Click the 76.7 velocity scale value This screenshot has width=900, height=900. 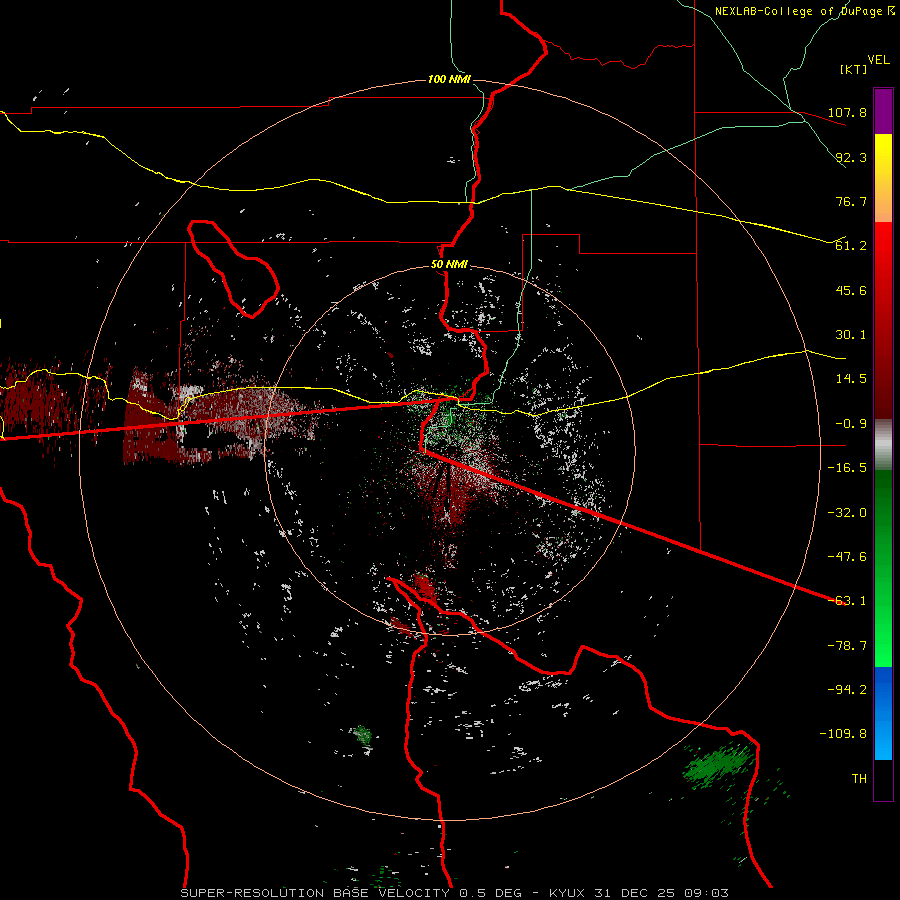pyautogui.click(x=851, y=201)
